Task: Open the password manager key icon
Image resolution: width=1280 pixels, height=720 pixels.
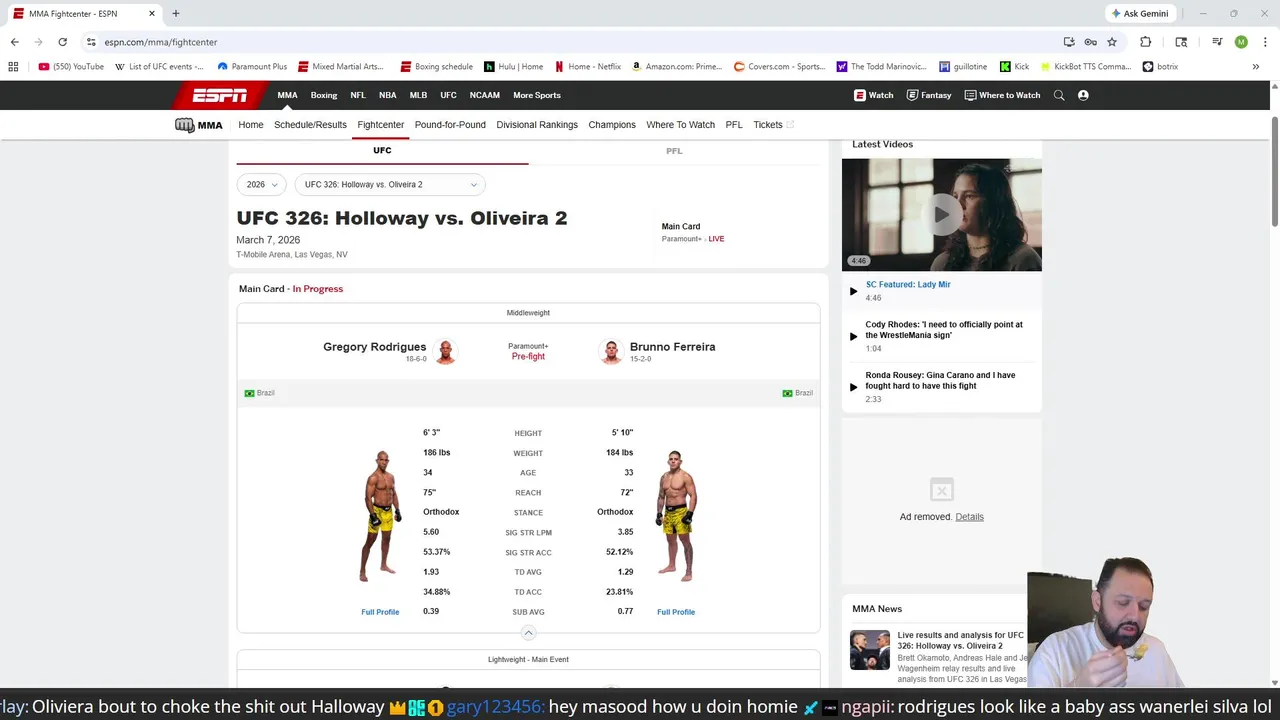Action: click(x=1090, y=42)
